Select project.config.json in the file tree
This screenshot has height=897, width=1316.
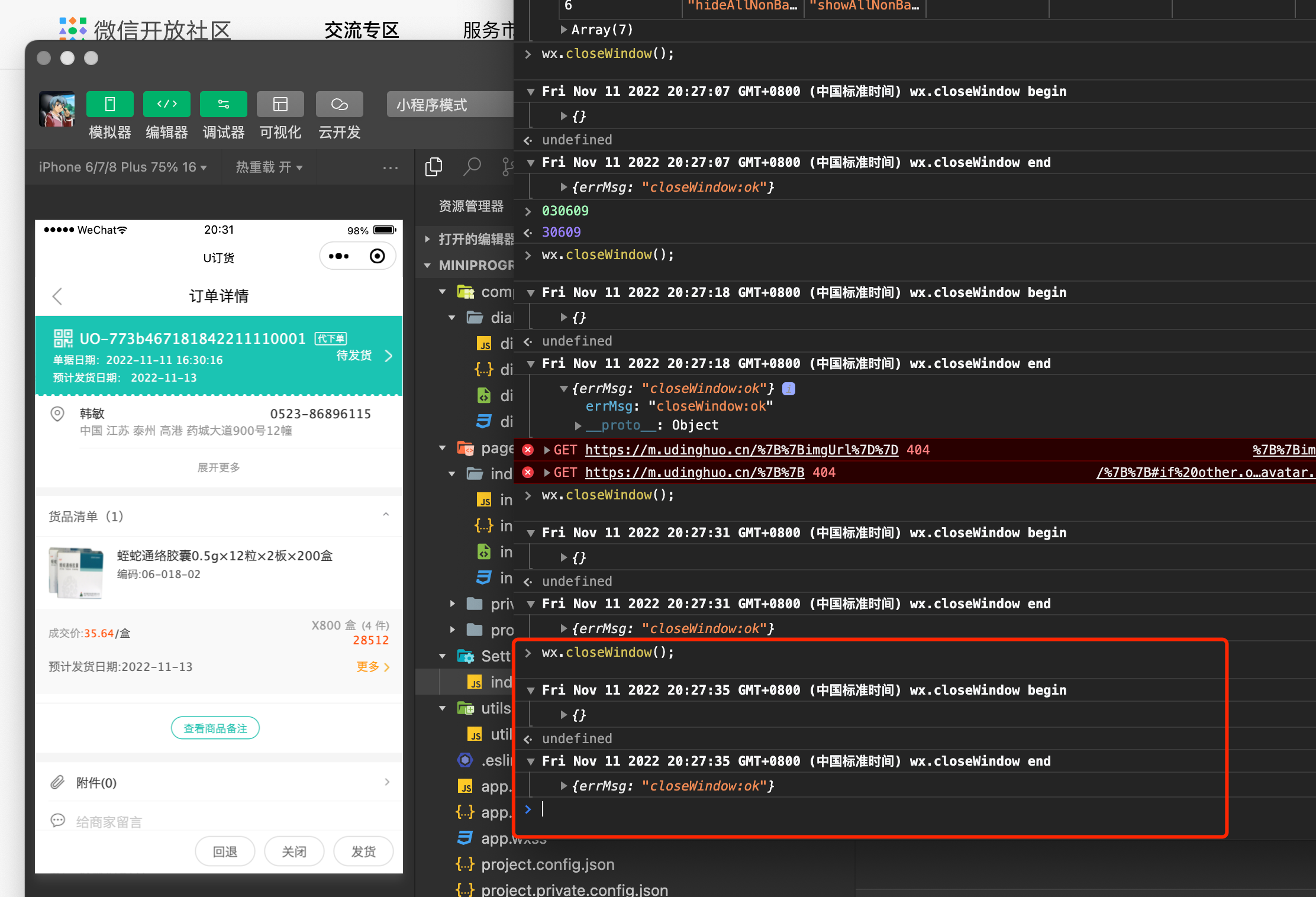(x=547, y=864)
